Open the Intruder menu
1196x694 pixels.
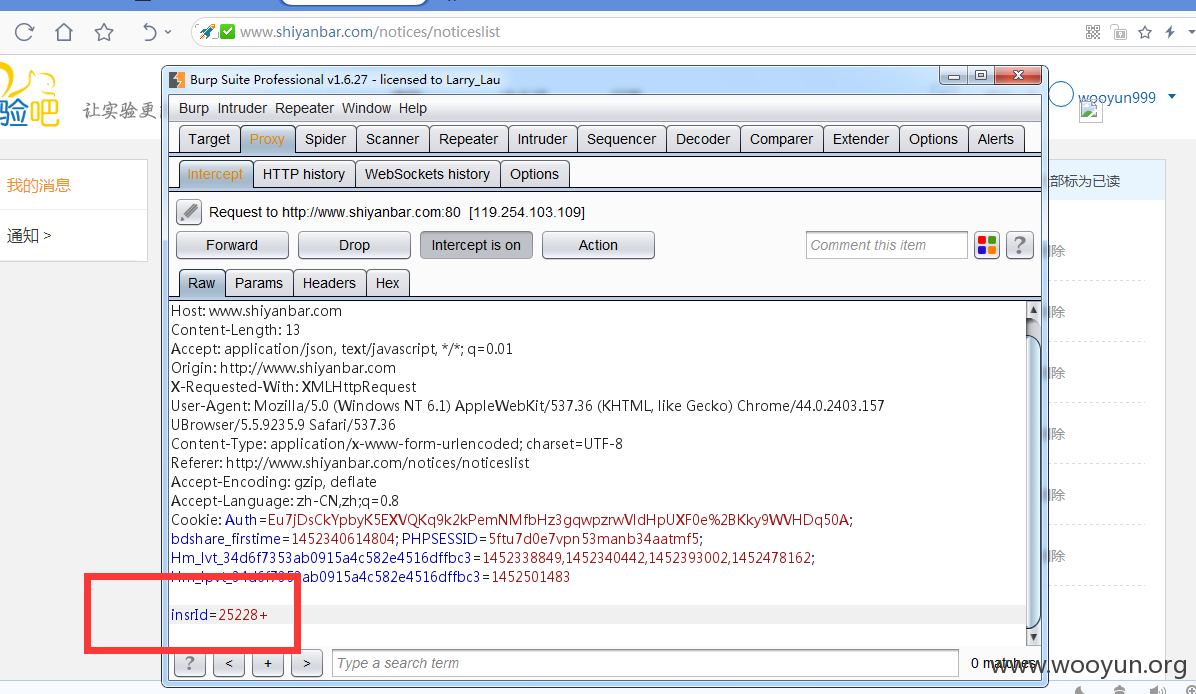(242, 108)
